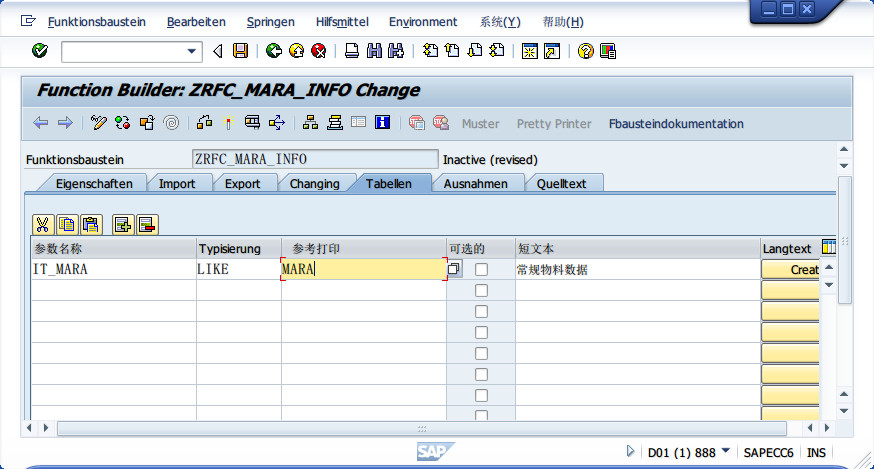Tick the optional checkbox for IT_MARA row

point(481,269)
